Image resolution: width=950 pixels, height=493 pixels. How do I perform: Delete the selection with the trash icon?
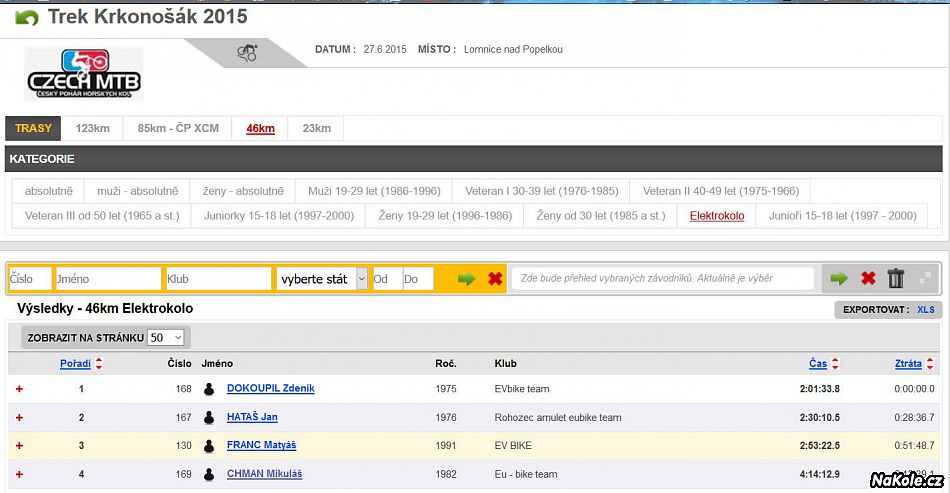896,279
